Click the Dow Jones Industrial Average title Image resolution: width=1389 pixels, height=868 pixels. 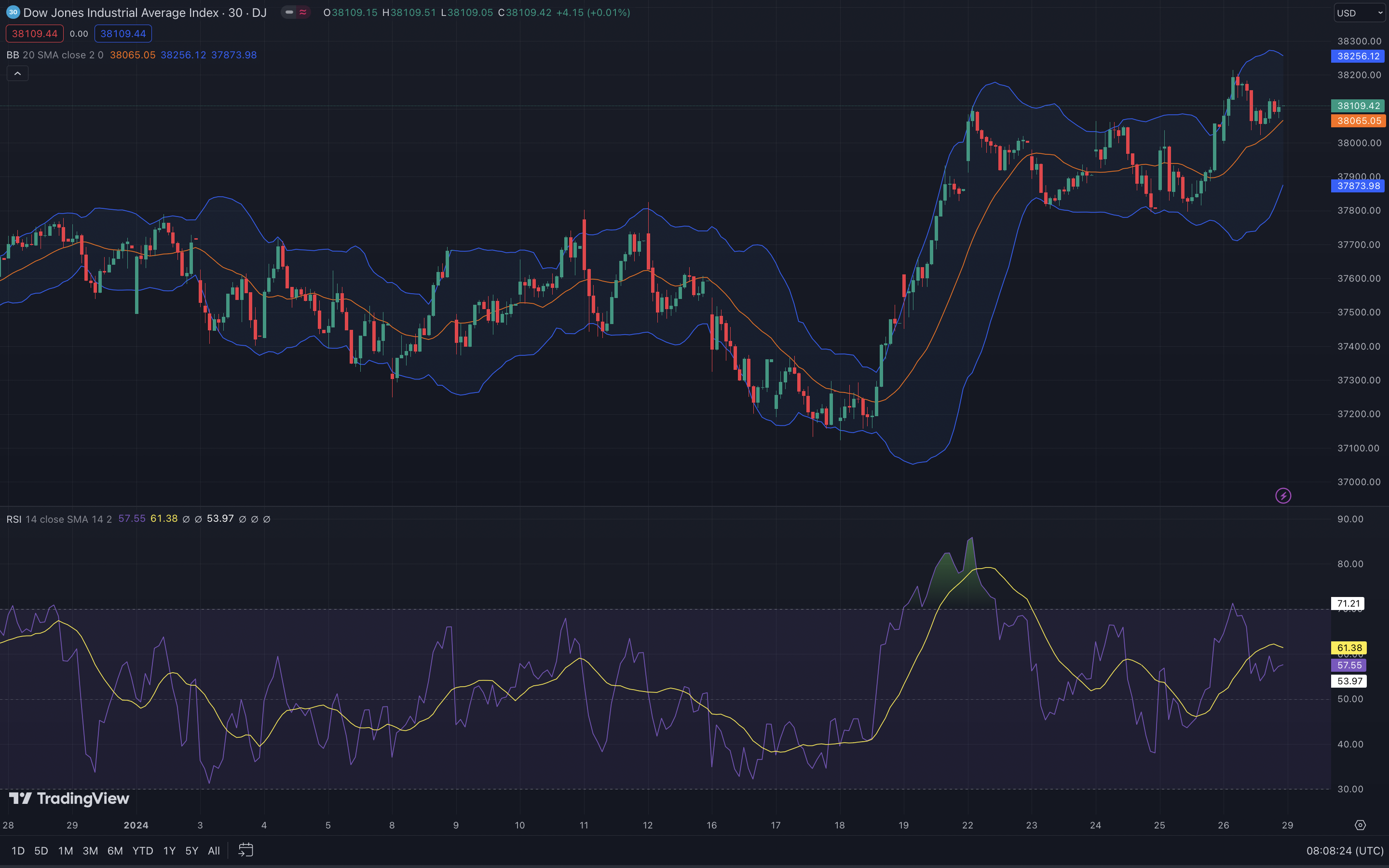click(x=121, y=13)
